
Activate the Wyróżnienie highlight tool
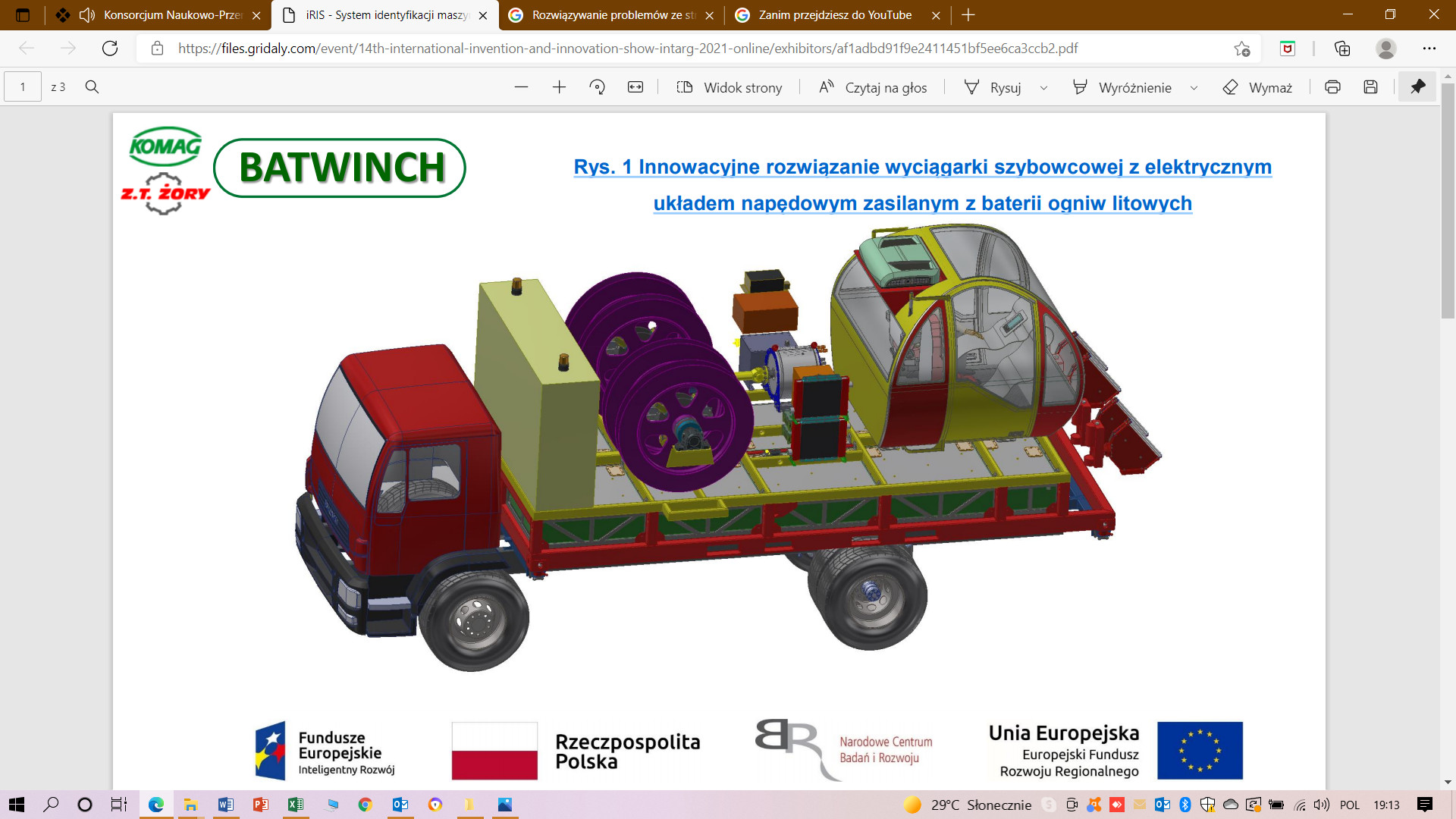click(1122, 87)
